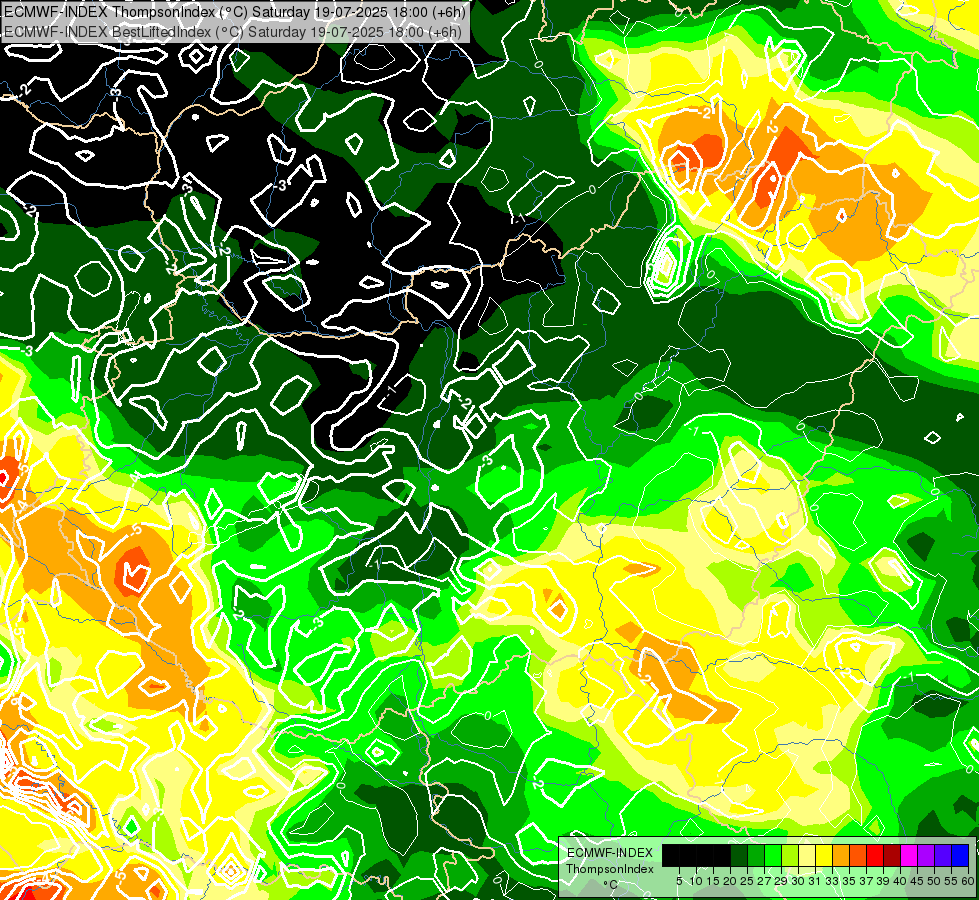
Task: Click the ThompsonIndex label in the legend box
Action: 609,869
